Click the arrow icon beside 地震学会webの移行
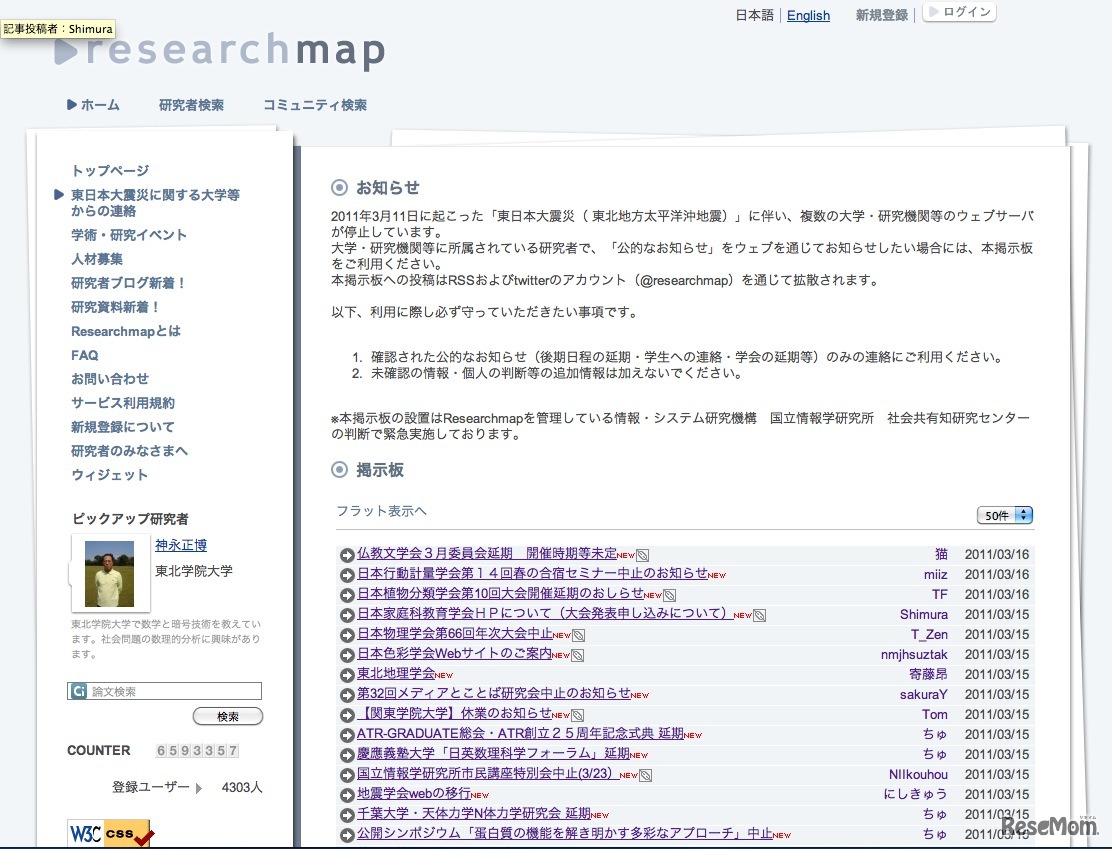The image size is (1112, 849). (x=347, y=795)
